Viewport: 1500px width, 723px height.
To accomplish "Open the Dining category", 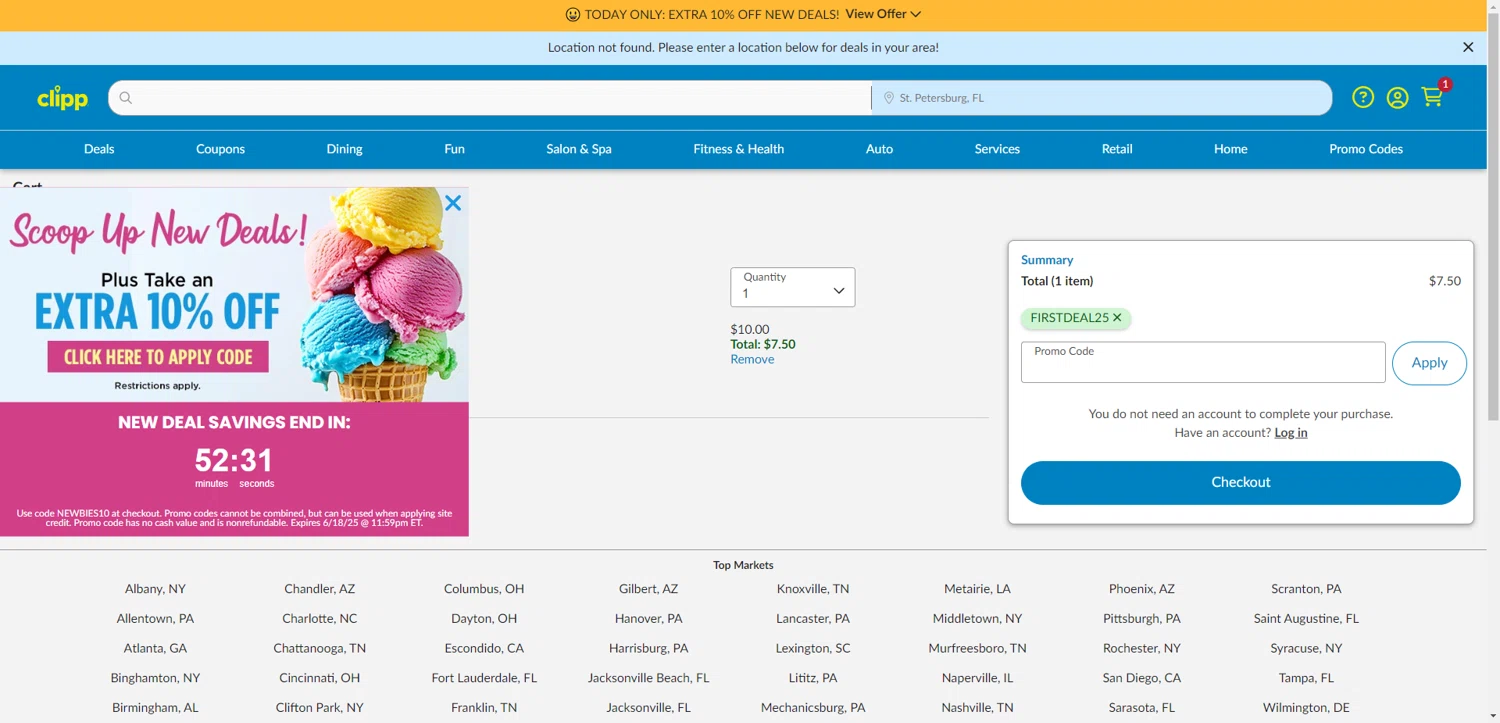I will [344, 149].
